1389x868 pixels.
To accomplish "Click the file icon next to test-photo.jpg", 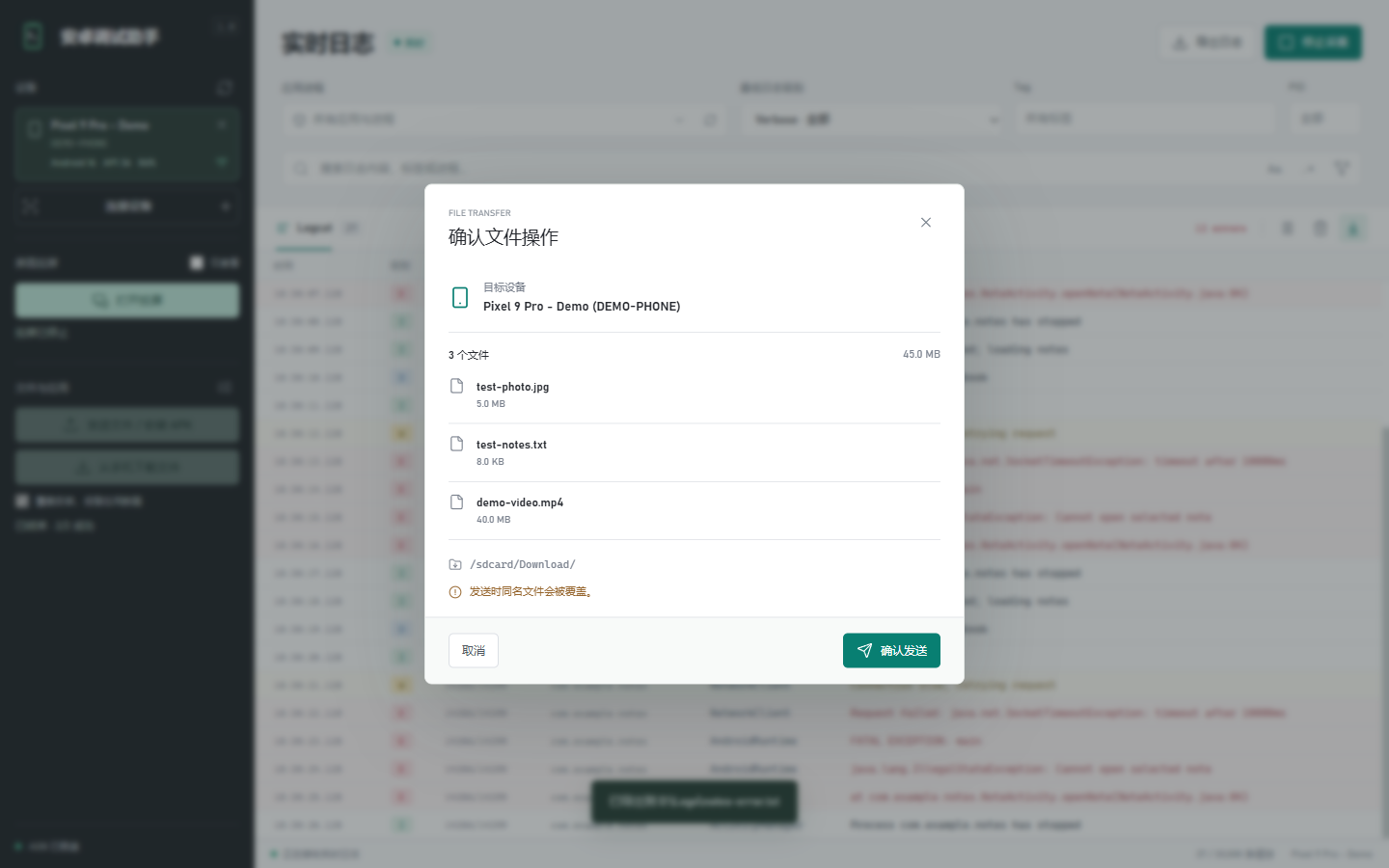I will coord(457,386).
